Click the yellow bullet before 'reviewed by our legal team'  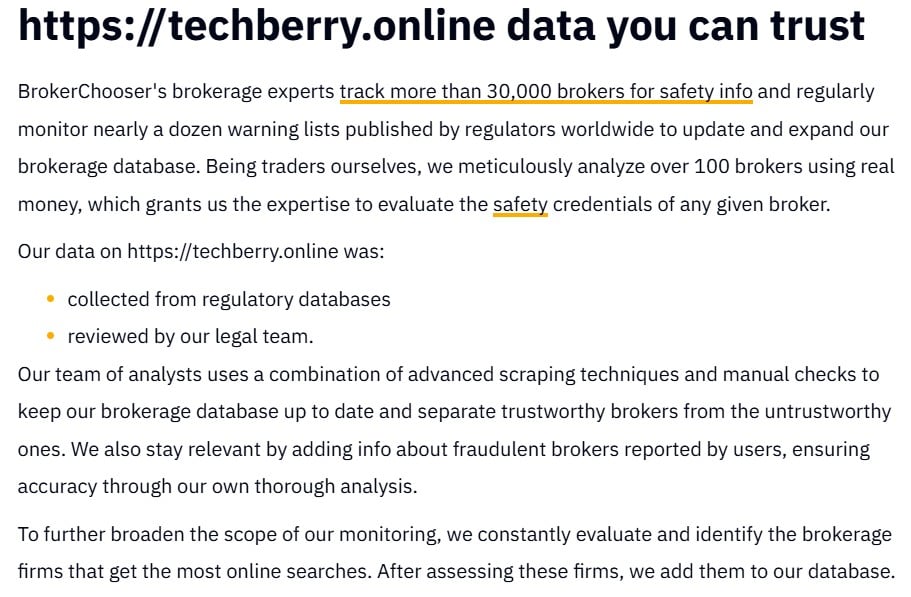(x=51, y=336)
